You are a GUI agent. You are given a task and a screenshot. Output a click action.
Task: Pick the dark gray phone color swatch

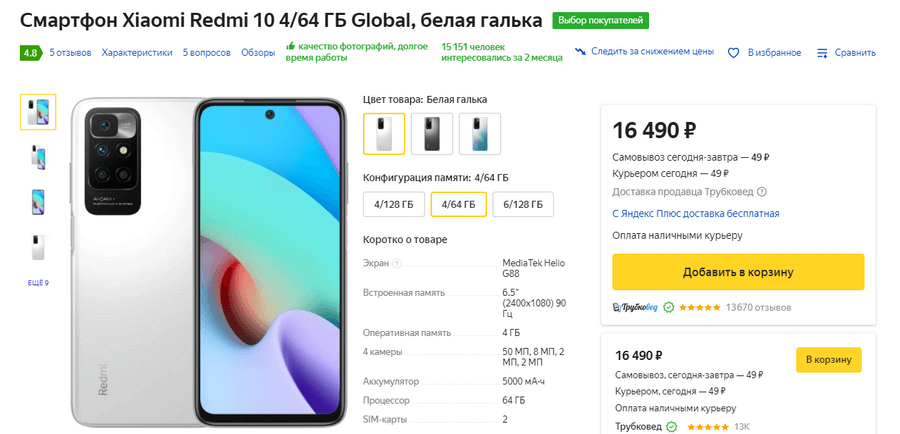point(432,134)
